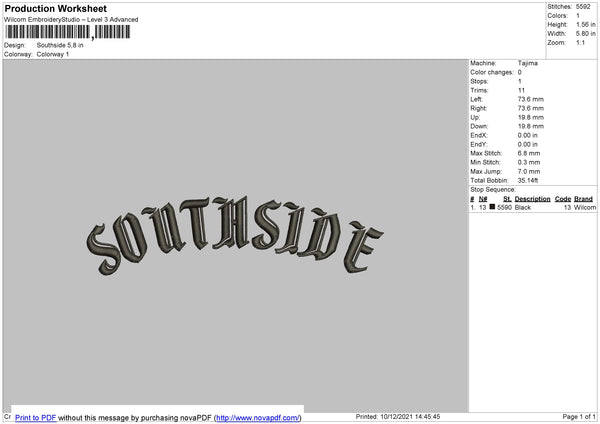Image resolution: width=600 pixels, height=424 pixels.
Task: Click the printed timestamp '10/12/2021 14:45:45'
Action: click(x=410, y=416)
